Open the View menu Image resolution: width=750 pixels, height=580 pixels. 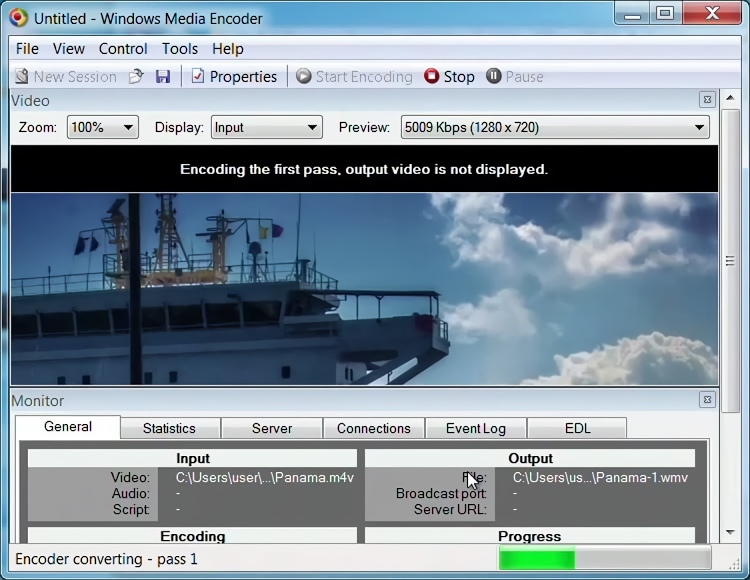click(x=68, y=49)
